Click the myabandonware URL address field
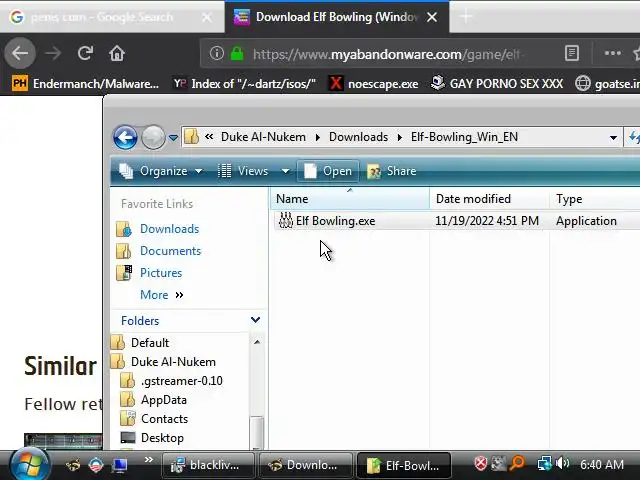 click(388, 54)
